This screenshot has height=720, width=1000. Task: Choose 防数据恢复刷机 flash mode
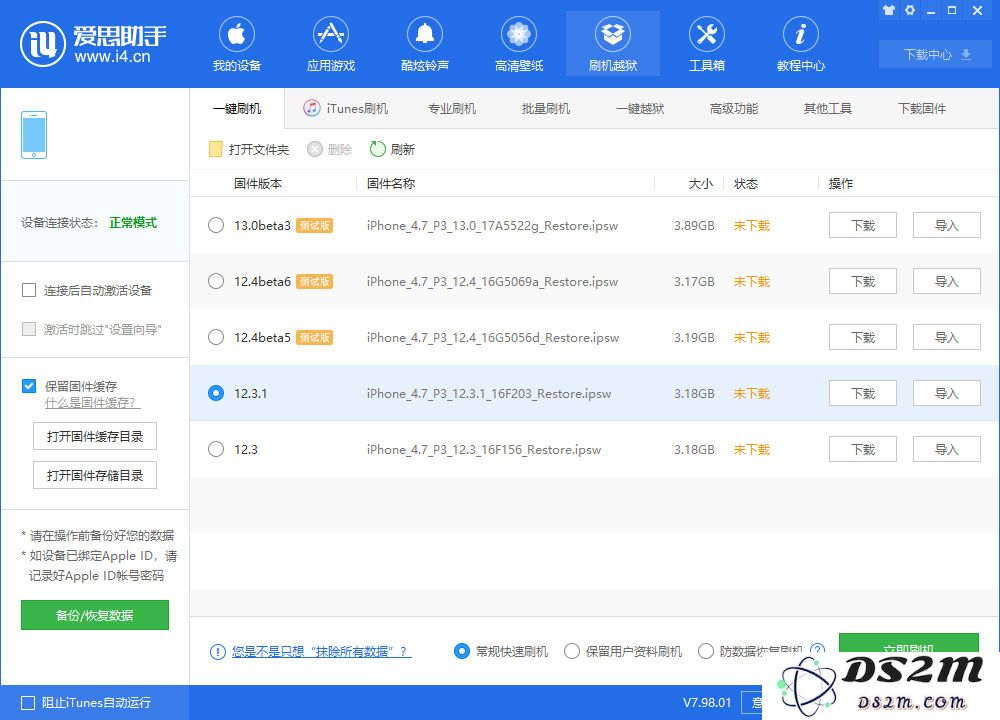[x=706, y=651]
